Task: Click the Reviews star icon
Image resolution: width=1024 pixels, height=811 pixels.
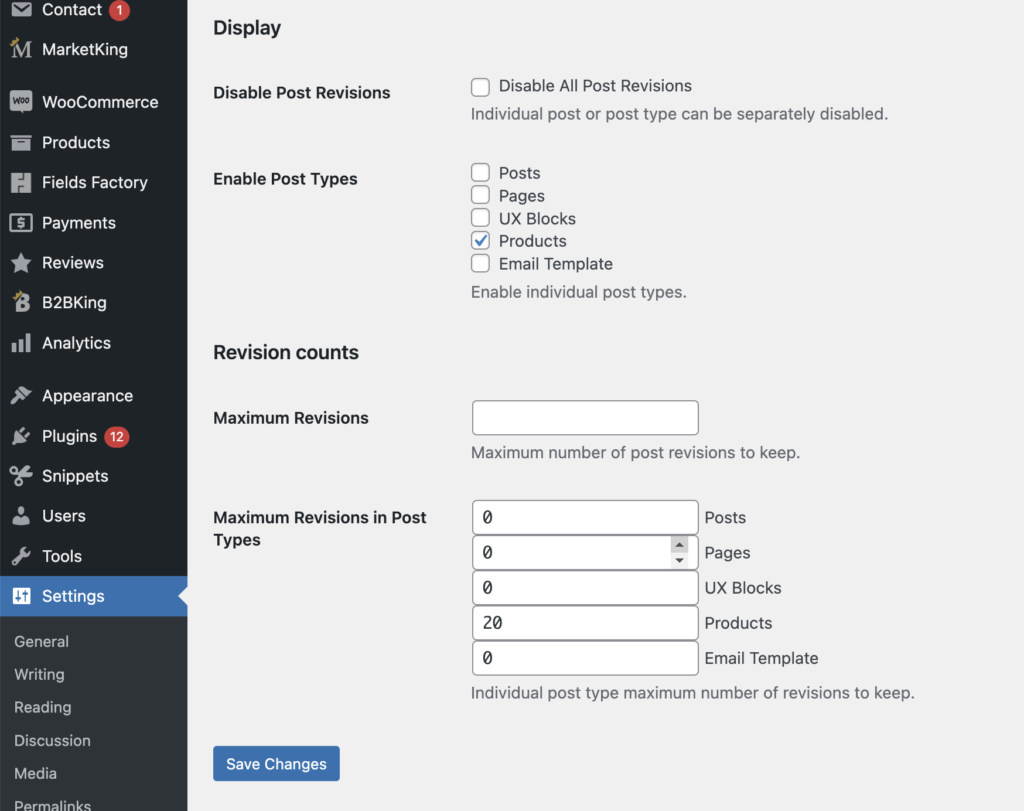Action: tap(21, 262)
